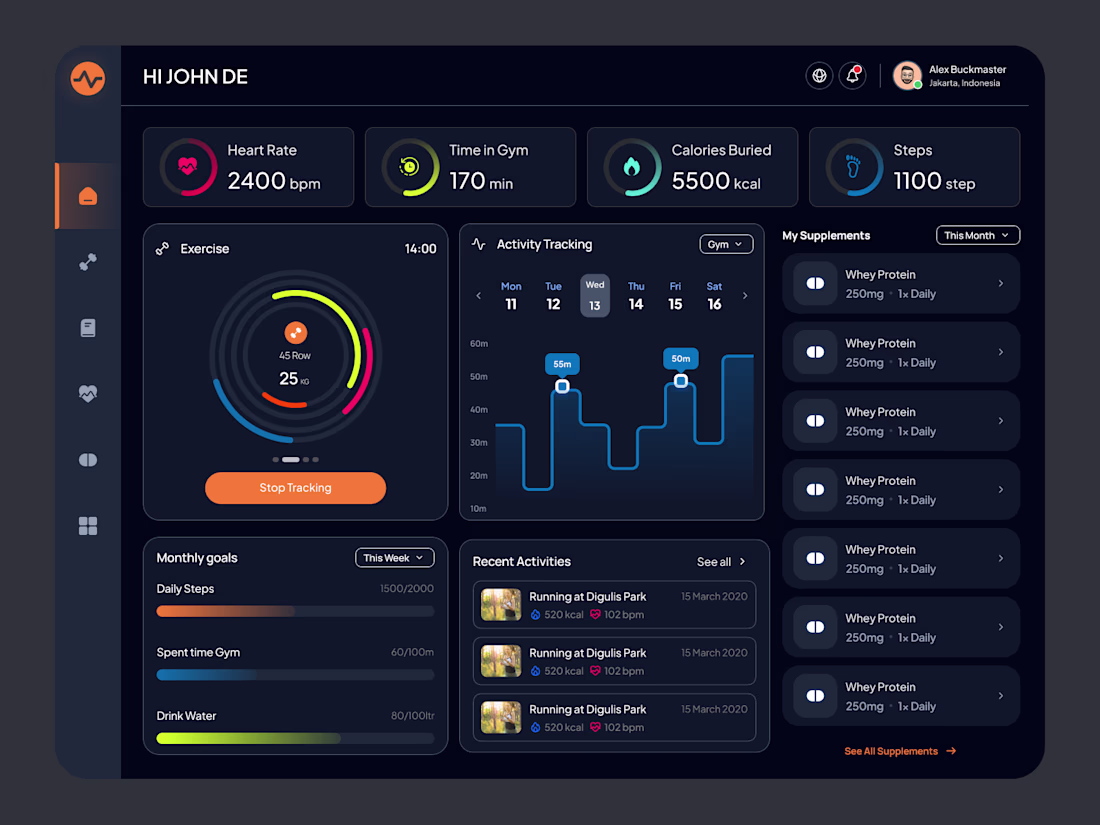This screenshot has height=825, width=1100.
Task: Open See All Supplements link
Action: 900,751
